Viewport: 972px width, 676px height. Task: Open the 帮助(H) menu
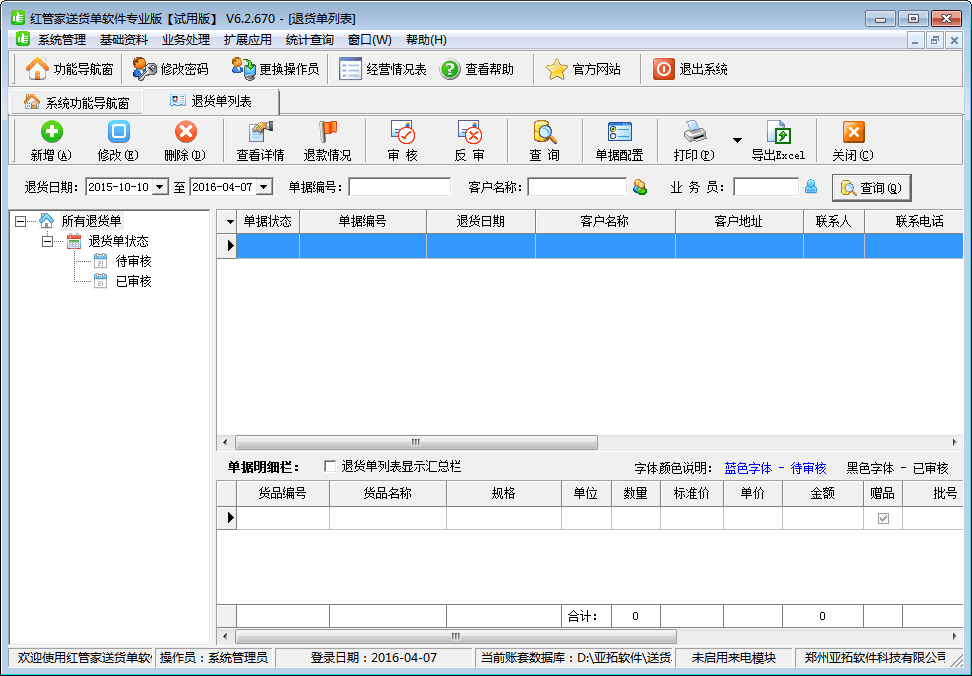click(x=426, y=40)
